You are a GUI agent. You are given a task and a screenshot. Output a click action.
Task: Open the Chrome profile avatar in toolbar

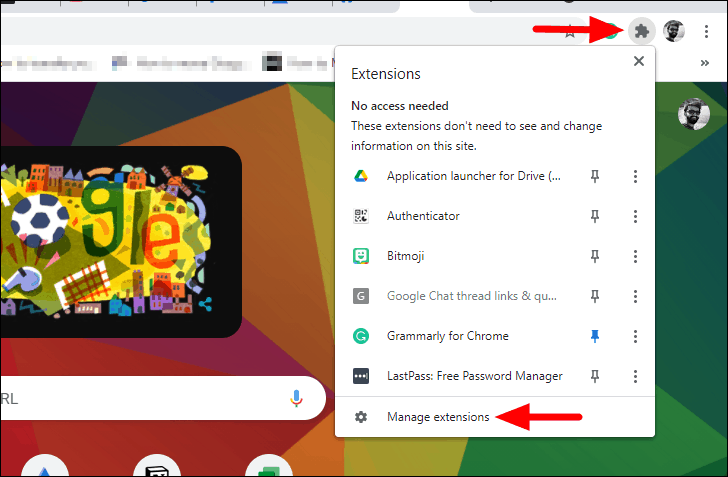coord(674,31)
